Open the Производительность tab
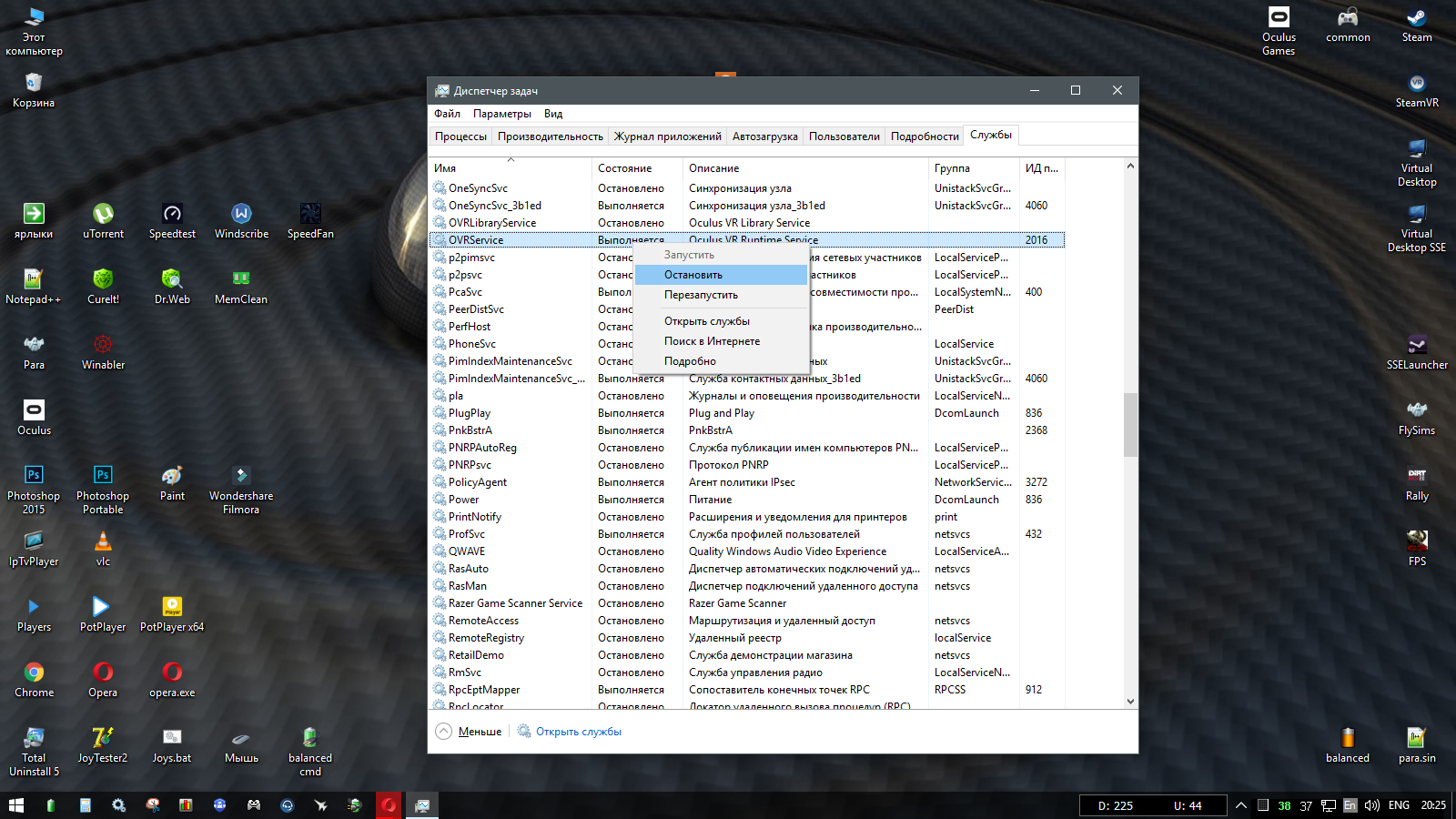 click(550, 136)
